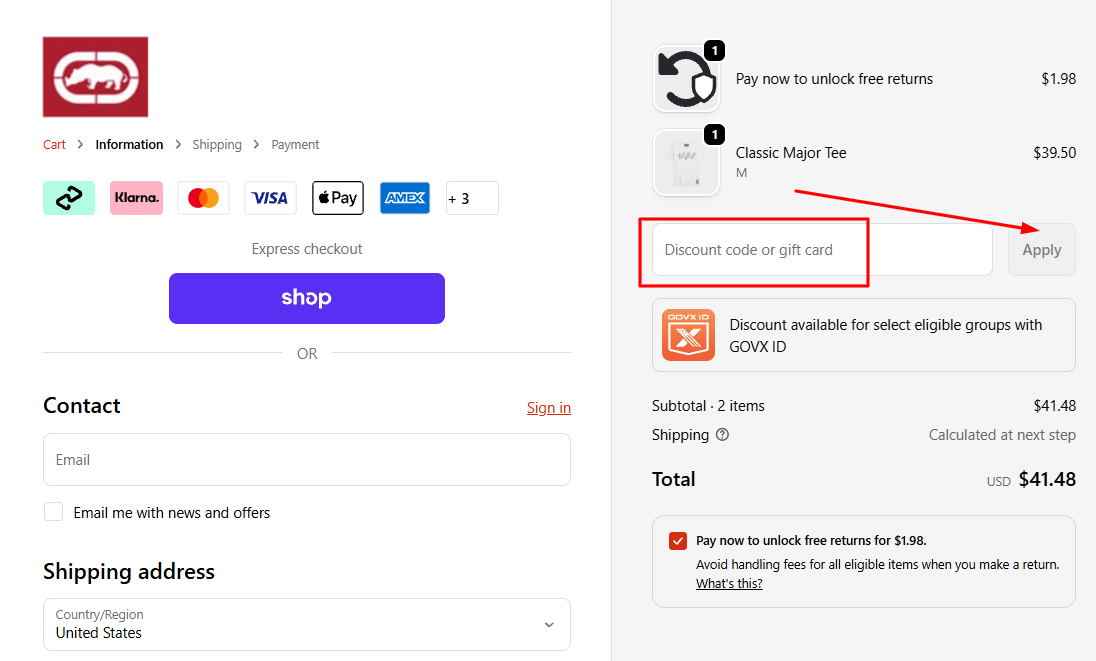This screenshot has height=661, width=1096.
Task: Click the Ecko rhino logo
Action: click(x=95, y=76)
